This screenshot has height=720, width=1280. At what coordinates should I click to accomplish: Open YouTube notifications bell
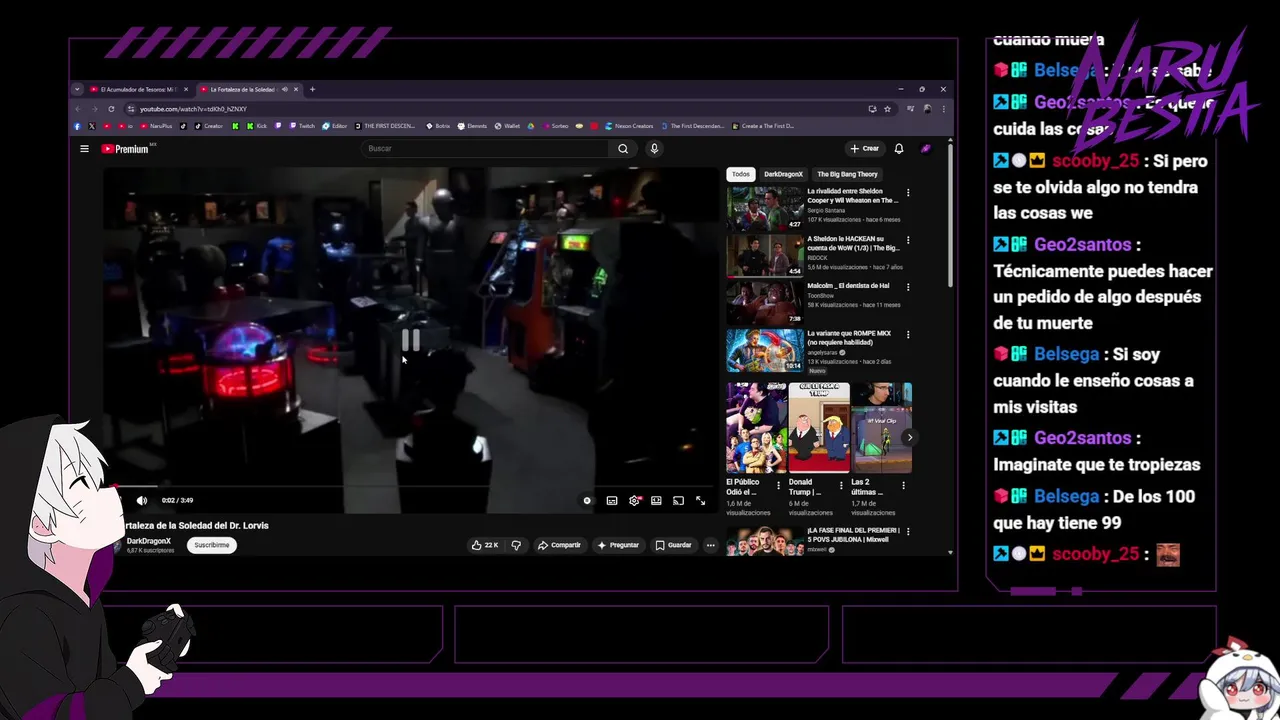click(x=899, y=148)
